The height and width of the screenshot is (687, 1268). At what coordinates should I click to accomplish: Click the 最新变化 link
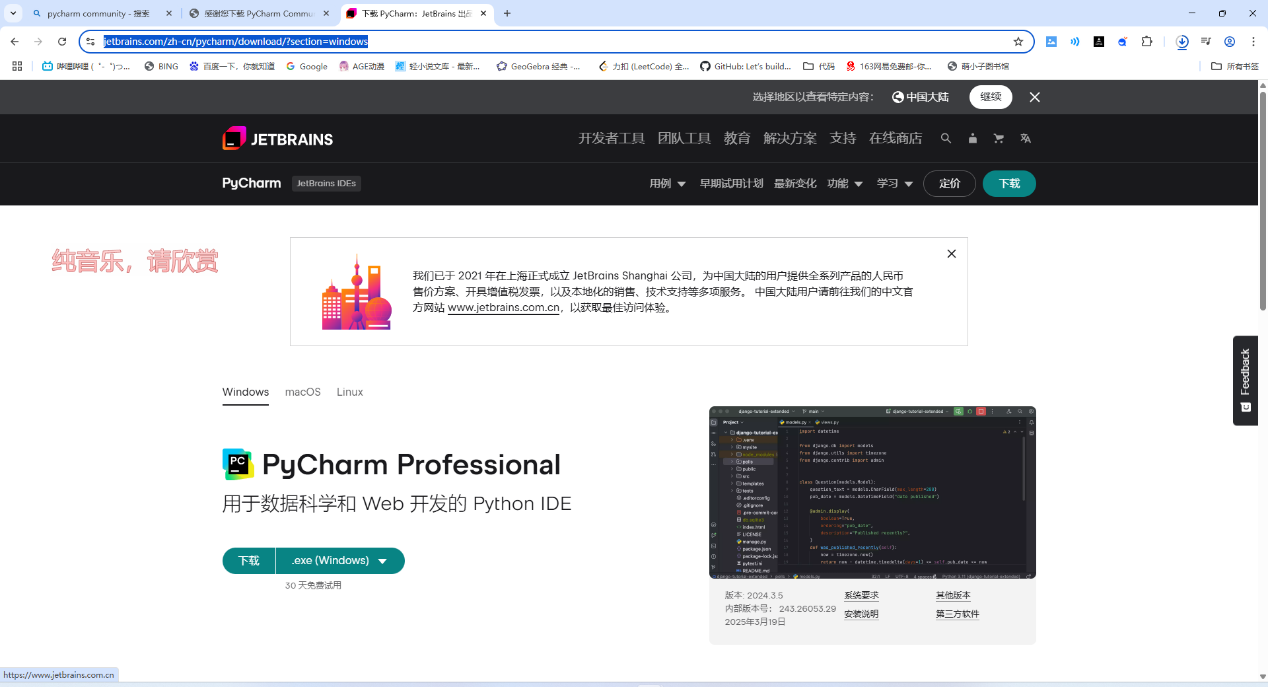tap(795, 184)
